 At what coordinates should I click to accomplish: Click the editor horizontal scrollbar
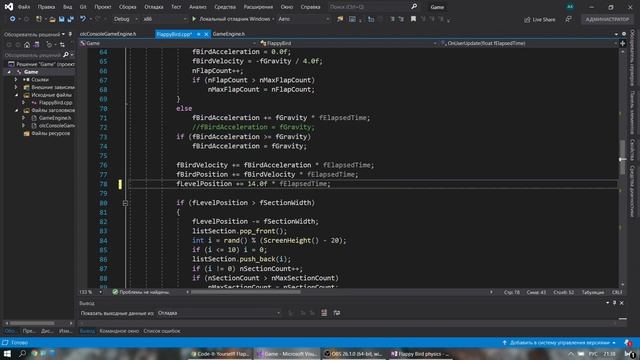tap(246, 292)
